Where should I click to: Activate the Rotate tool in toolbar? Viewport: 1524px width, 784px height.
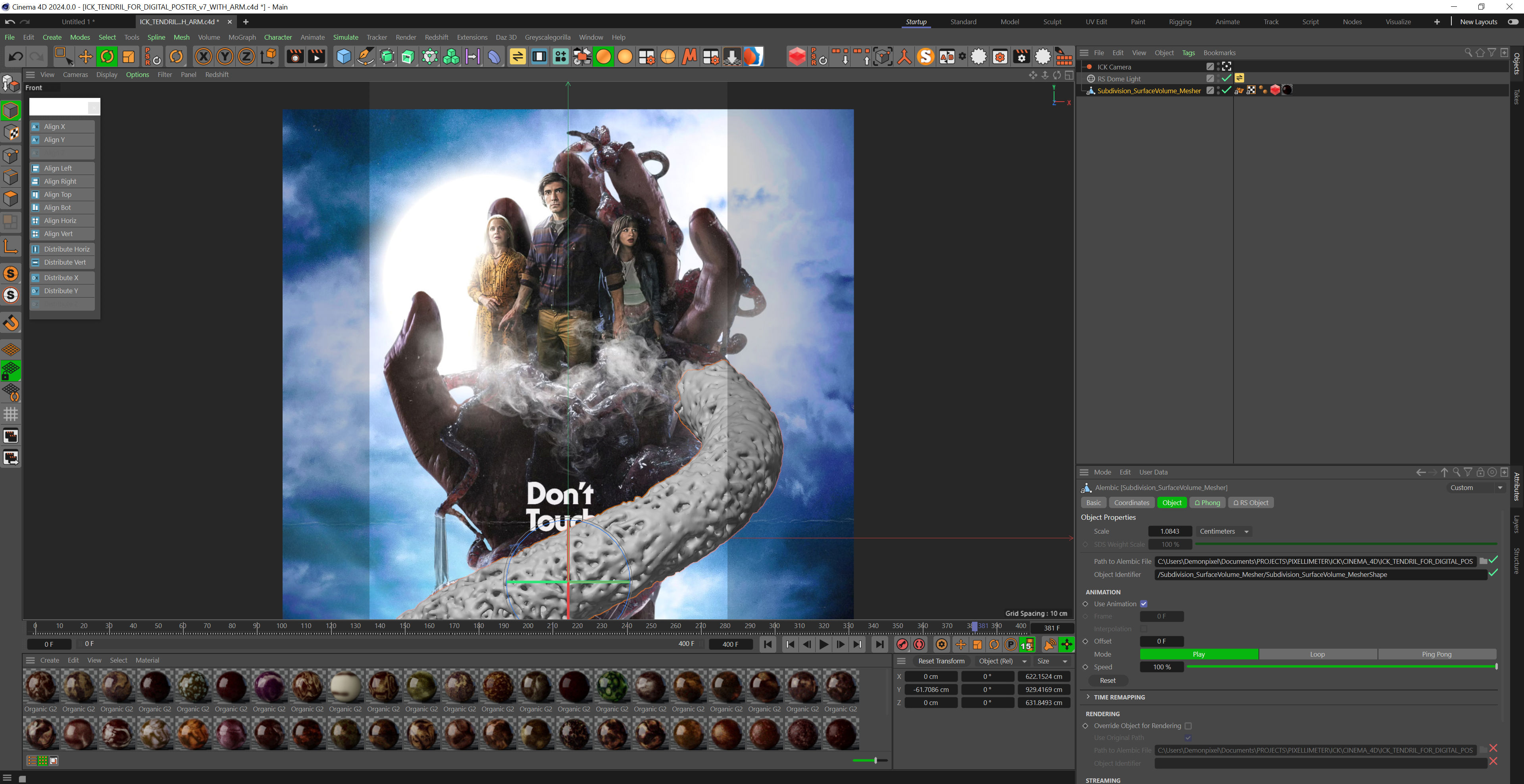[107, 57]
